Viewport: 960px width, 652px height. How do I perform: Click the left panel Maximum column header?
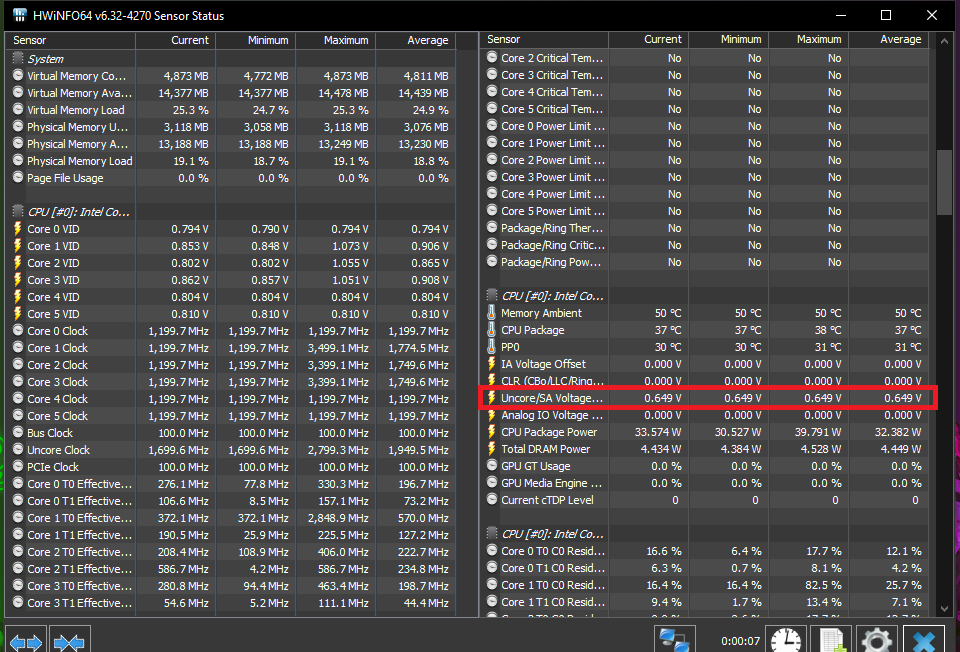(x=336, y=40)
